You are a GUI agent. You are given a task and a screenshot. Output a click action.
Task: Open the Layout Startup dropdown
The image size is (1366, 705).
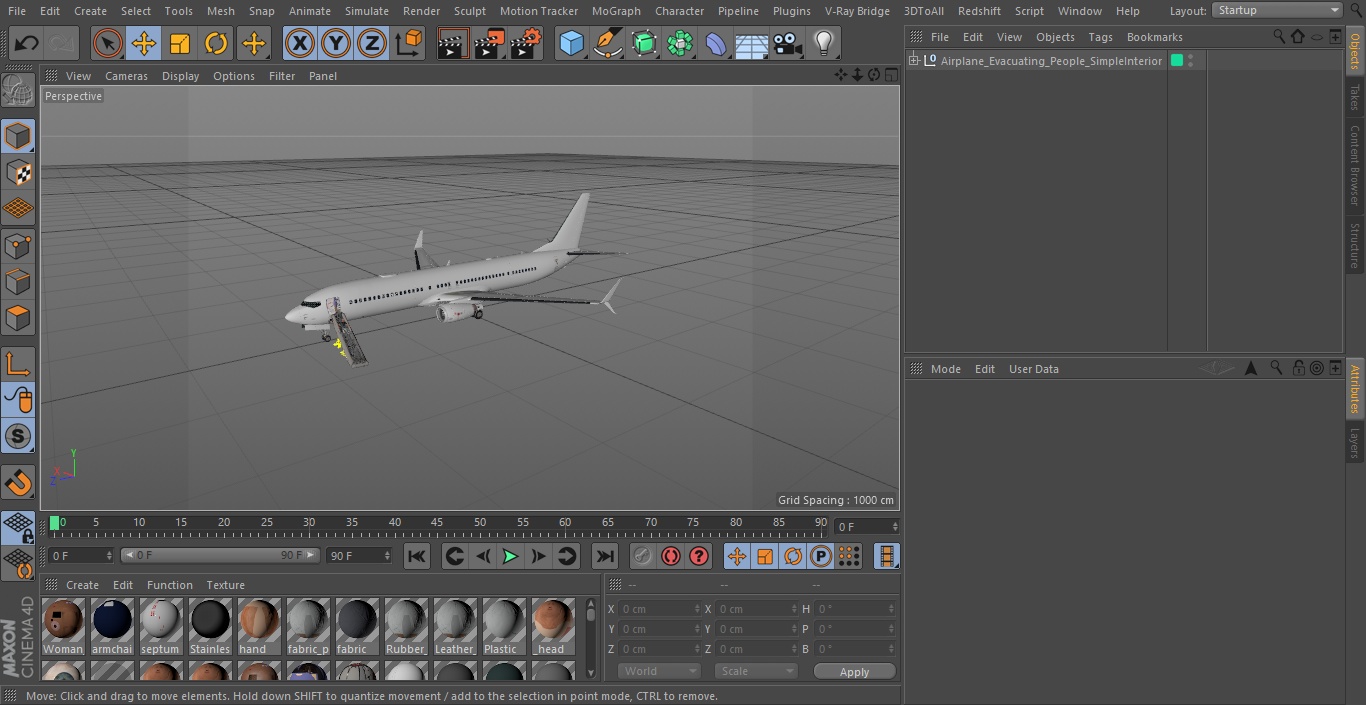(x=1277, y=10)
